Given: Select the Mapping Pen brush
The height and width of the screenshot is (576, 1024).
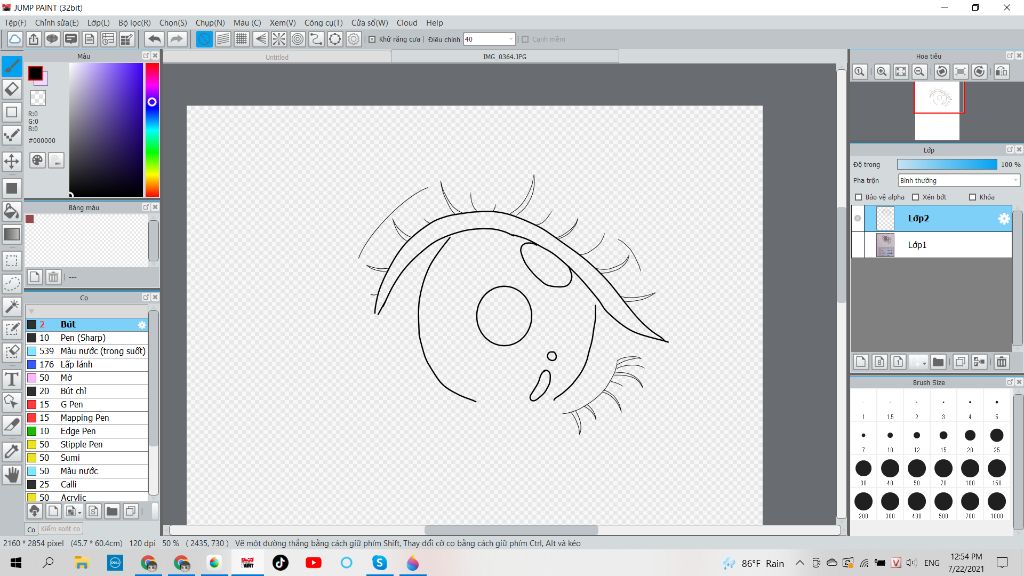Looking at the screenshot, I should point(87,418).
